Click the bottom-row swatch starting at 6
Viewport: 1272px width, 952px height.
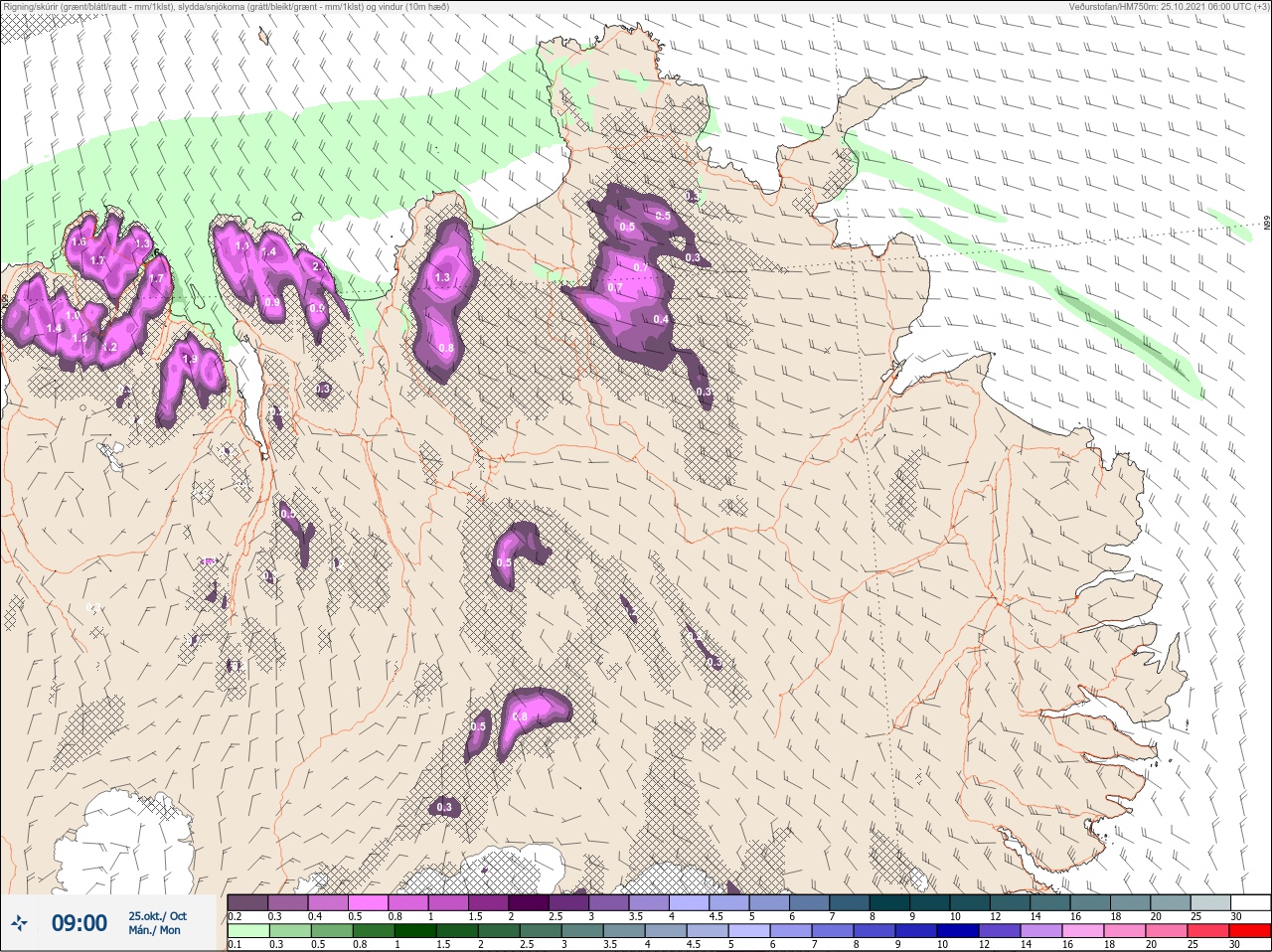click(x=789, y=931)
